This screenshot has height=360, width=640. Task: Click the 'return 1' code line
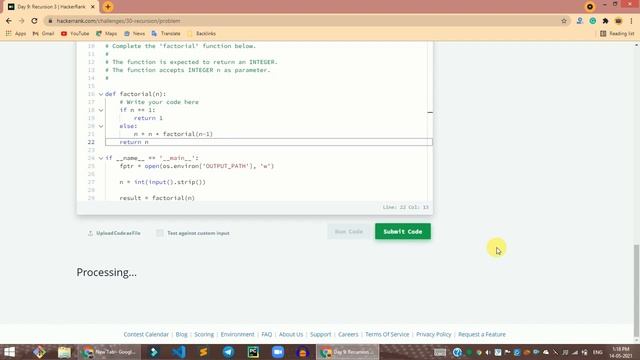pyautogui.click(x=148, y=118)
